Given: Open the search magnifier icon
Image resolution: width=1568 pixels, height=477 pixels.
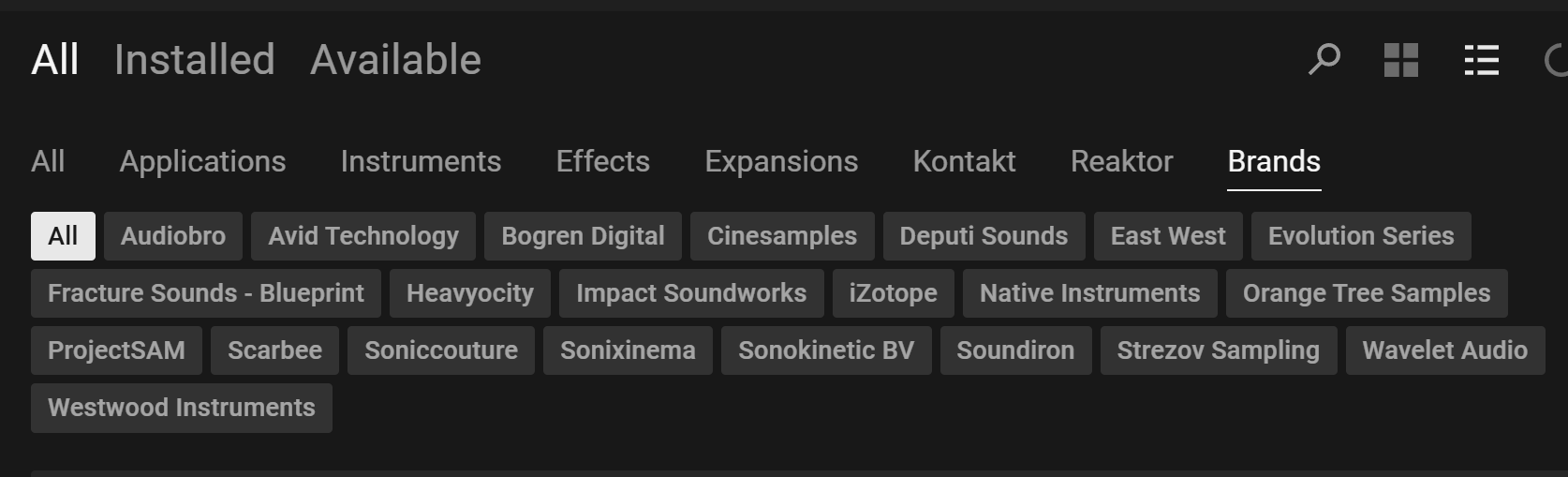Looking at the screenshot, I should point(1324,60).
